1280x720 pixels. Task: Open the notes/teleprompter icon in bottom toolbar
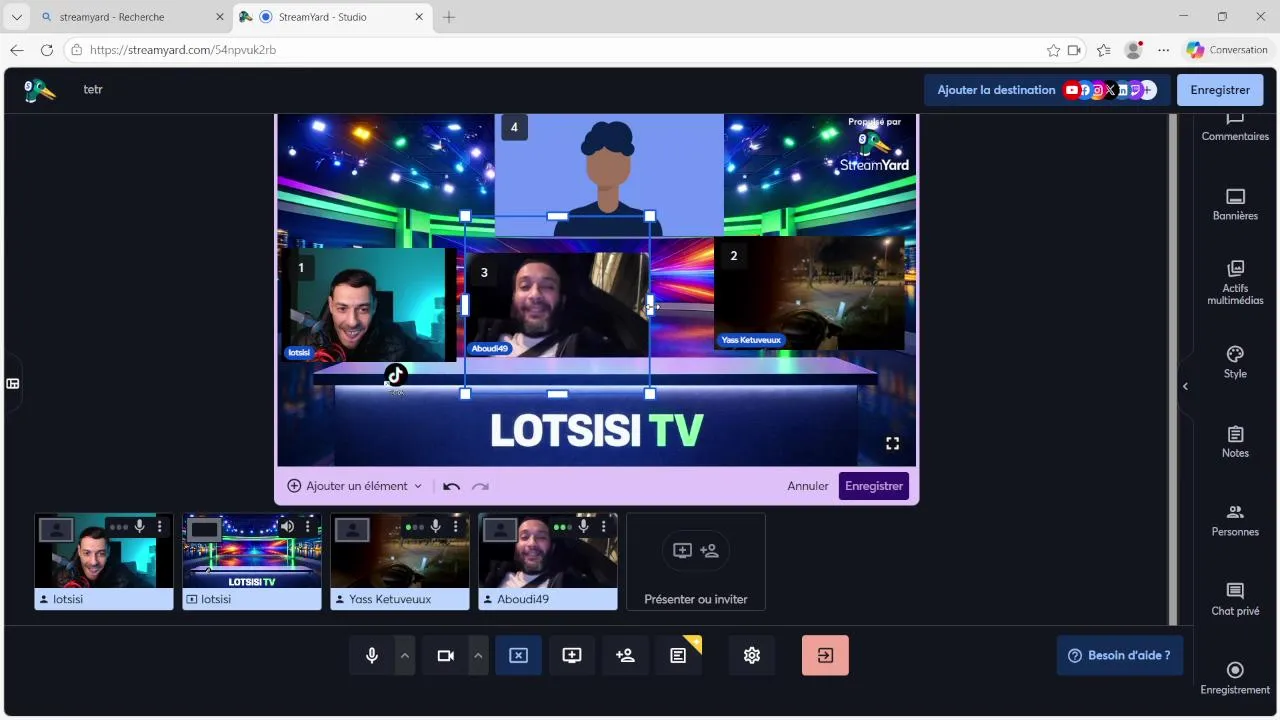pyautogui.click(x=679, y=655)
